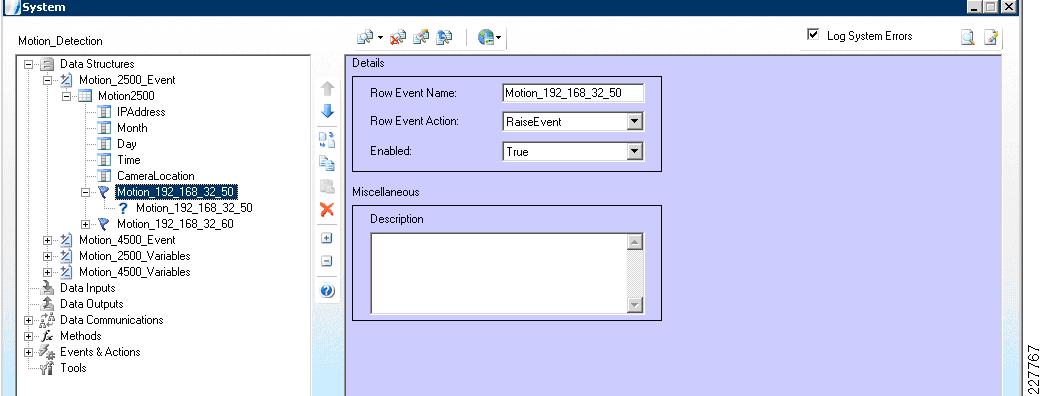Click inside the Description text area

pyautogui.click(x=499, y=273)
